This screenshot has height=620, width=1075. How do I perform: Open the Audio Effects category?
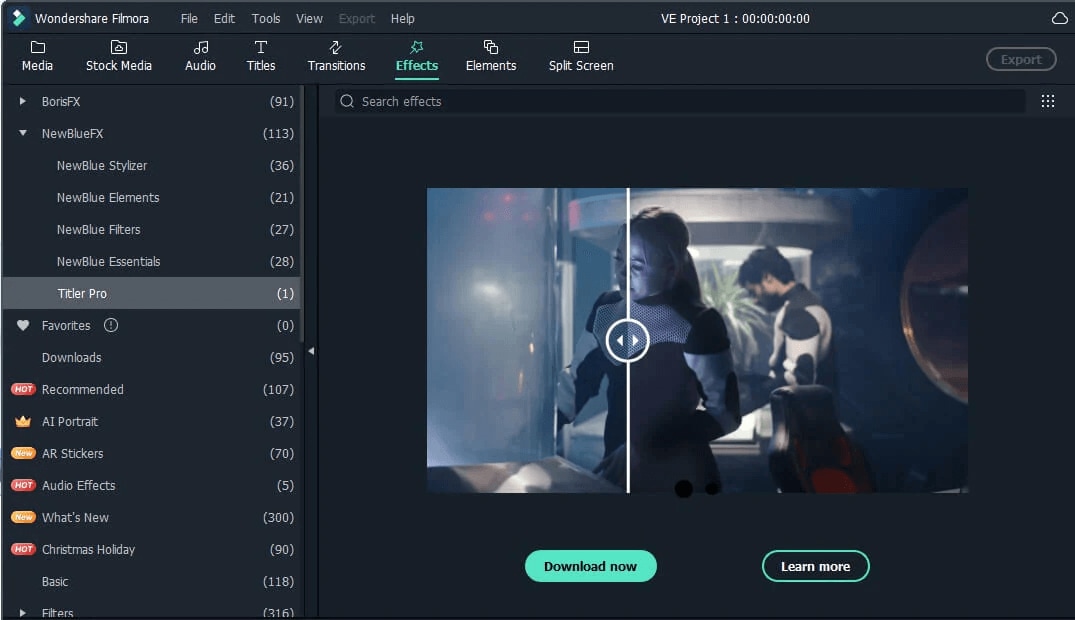point(151,486)
